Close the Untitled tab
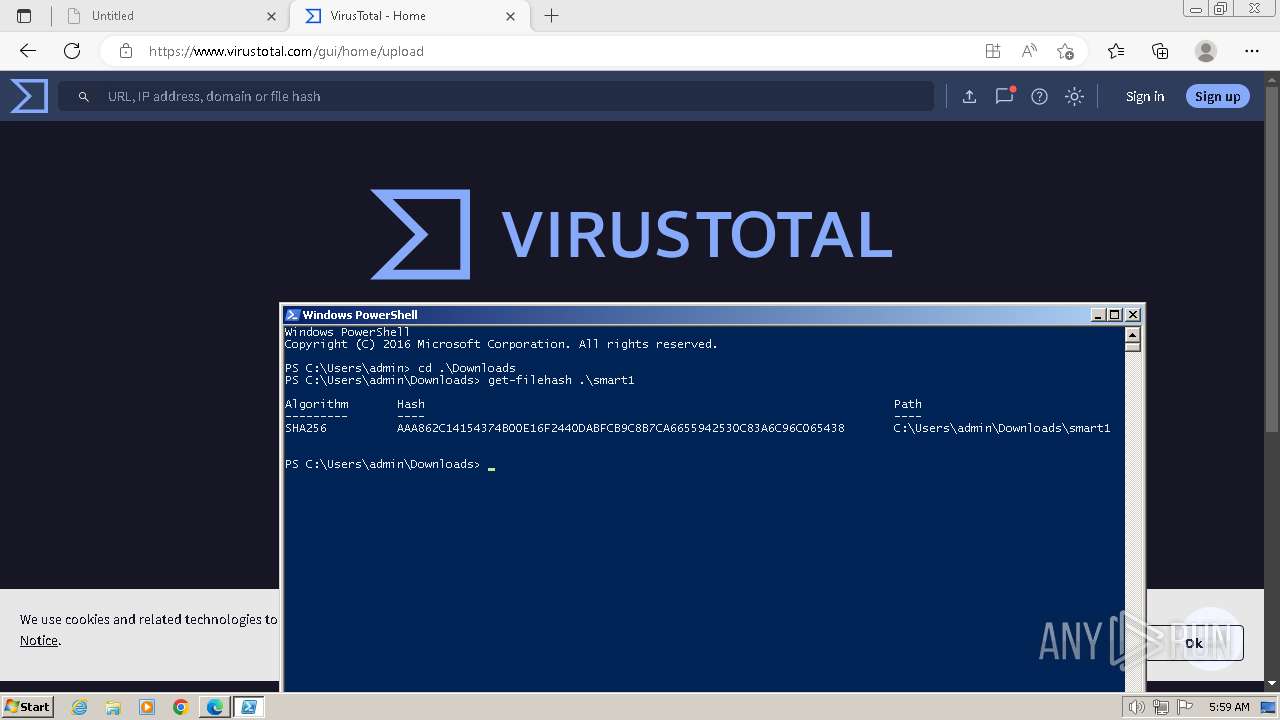This screenshot has height=720, width=1280. (271, 16)
